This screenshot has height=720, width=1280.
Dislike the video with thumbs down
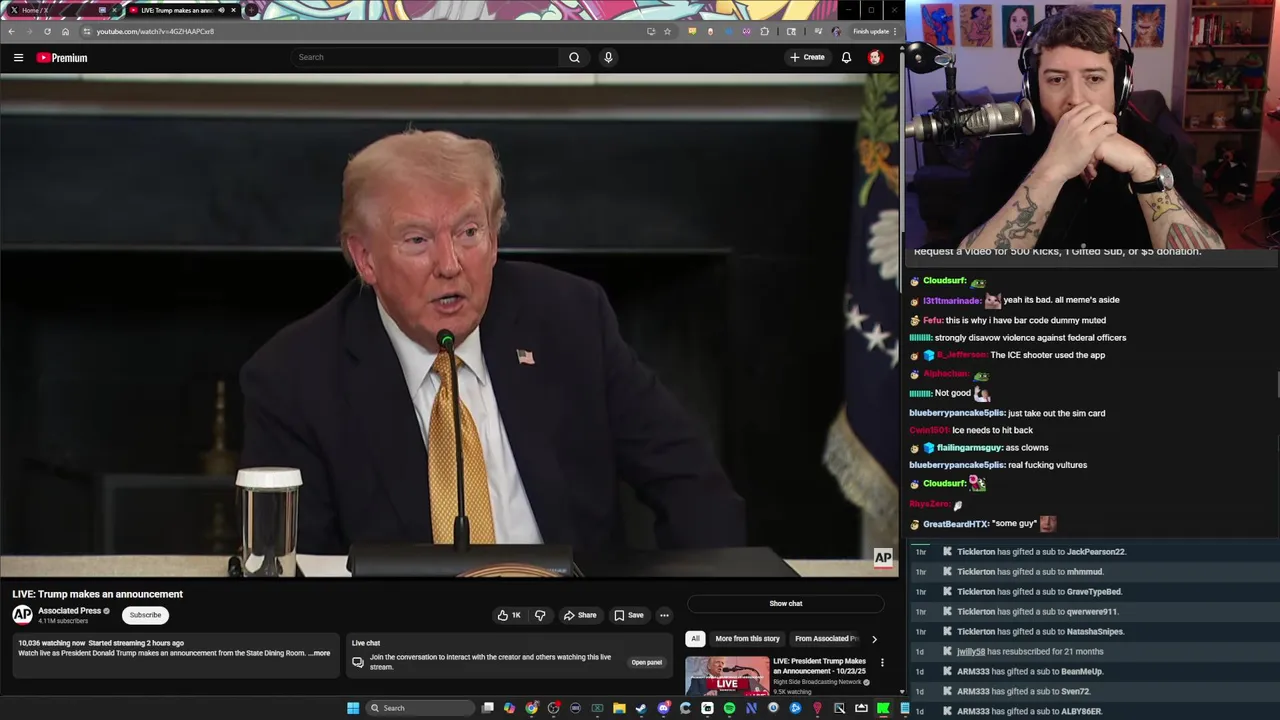click(540, 615)
